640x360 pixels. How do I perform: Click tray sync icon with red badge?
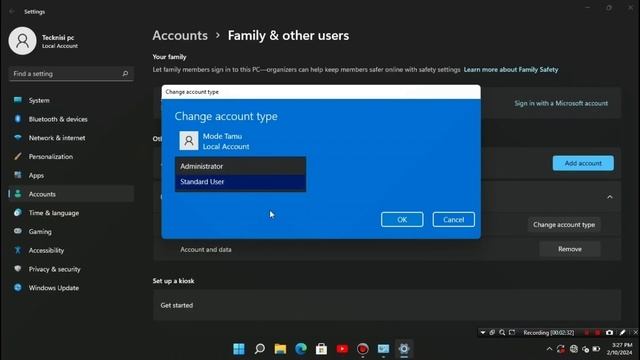click(561, 349)
